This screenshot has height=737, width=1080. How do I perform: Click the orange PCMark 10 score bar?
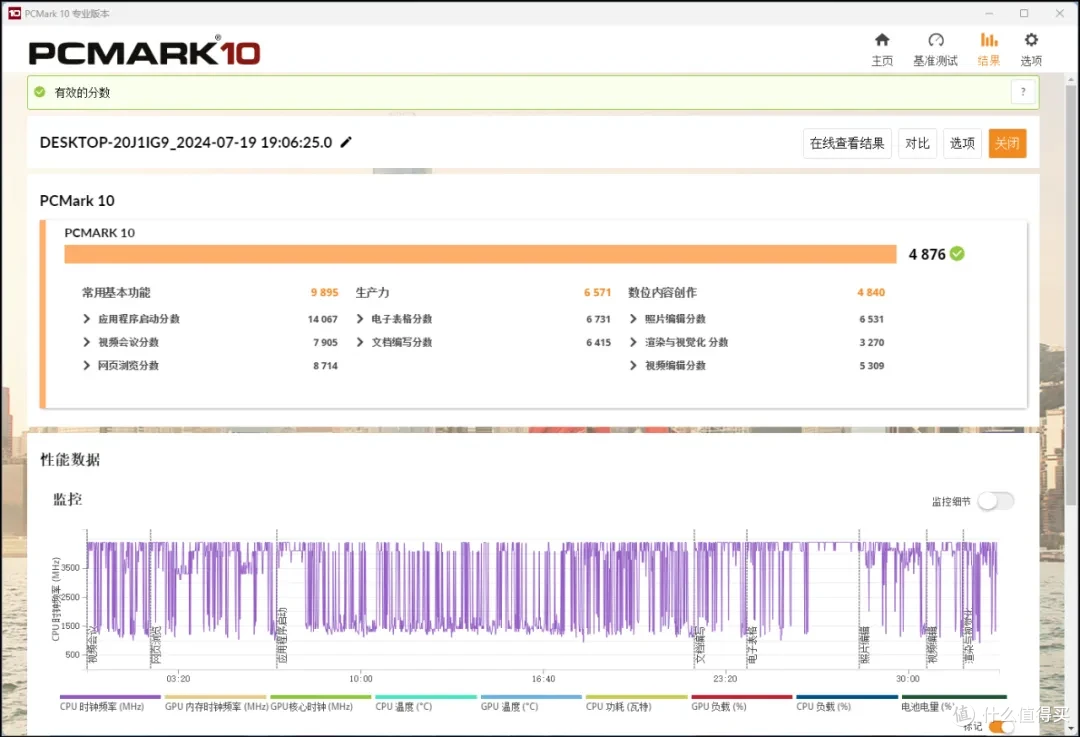pos(480,254)
